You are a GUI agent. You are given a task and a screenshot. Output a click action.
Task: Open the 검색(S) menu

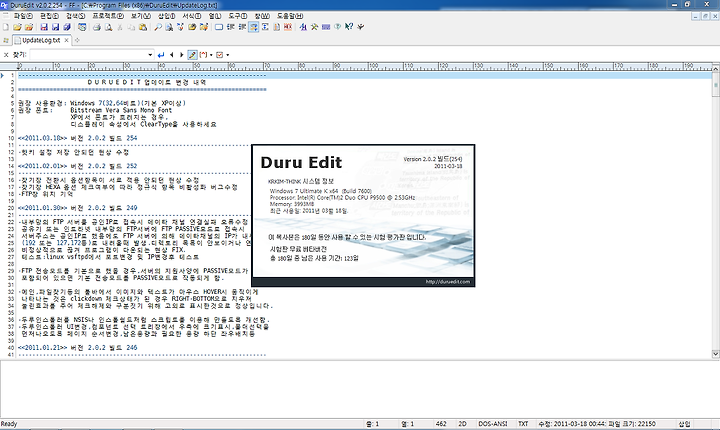coord(75,16)
